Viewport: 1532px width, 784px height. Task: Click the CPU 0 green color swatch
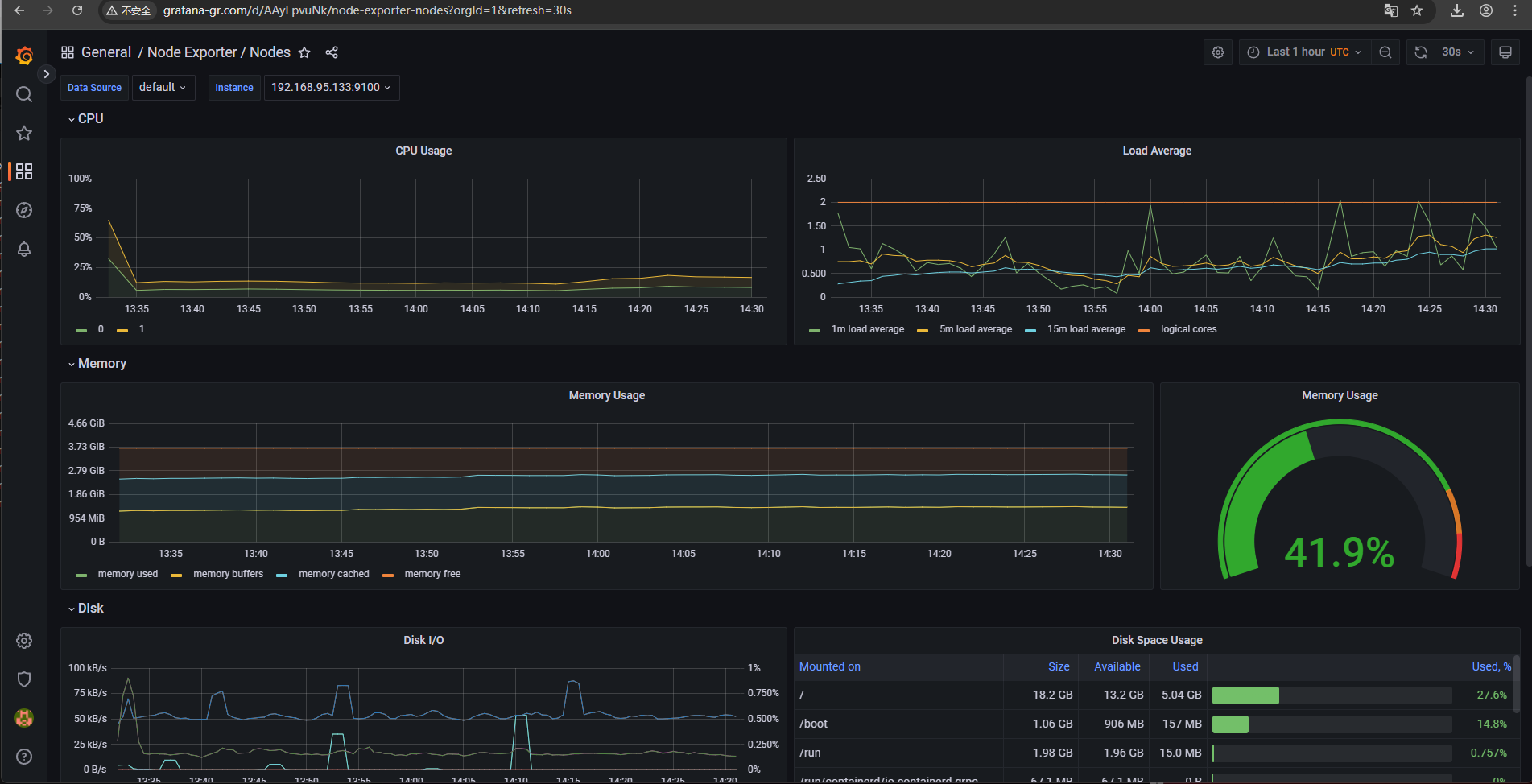pos(81,330)
